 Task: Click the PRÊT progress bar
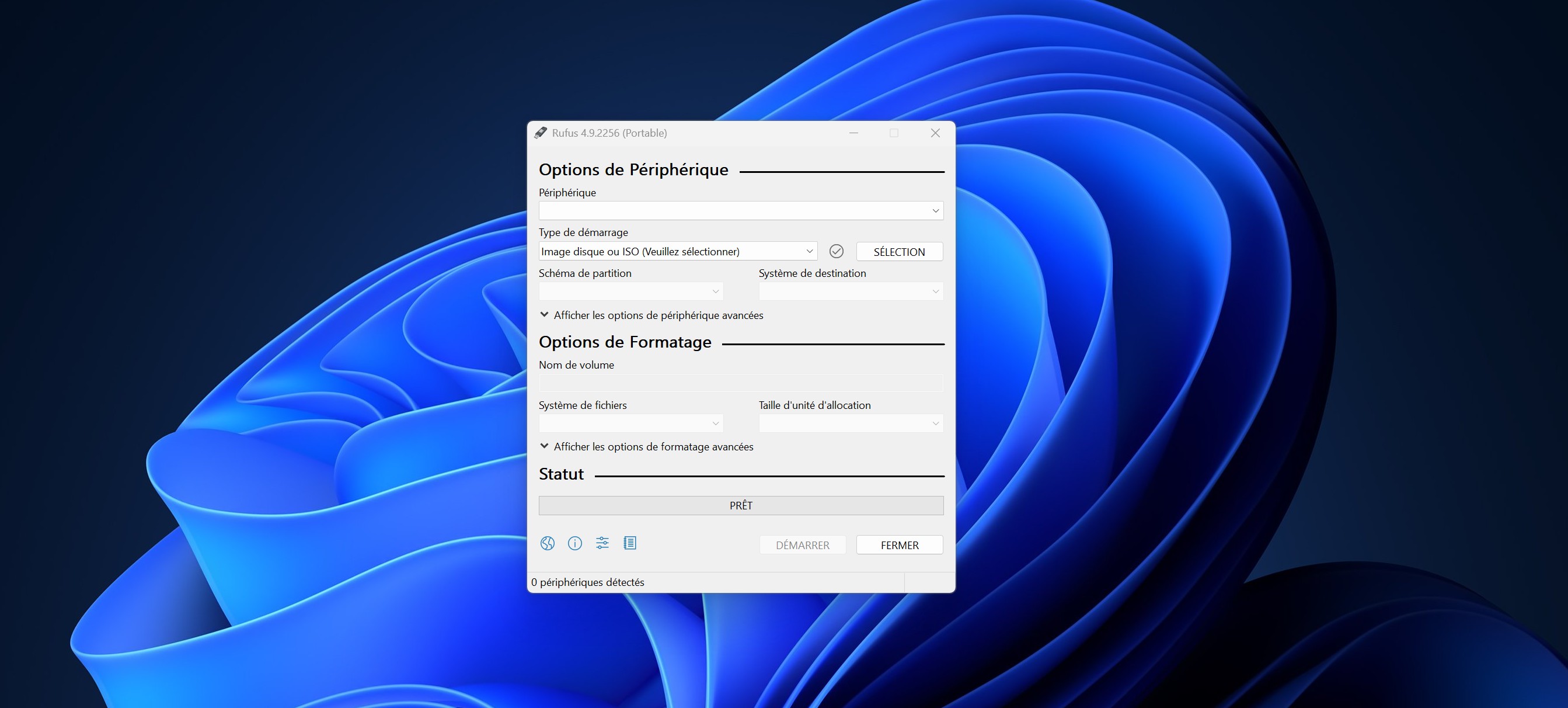(x=740, y=505)
